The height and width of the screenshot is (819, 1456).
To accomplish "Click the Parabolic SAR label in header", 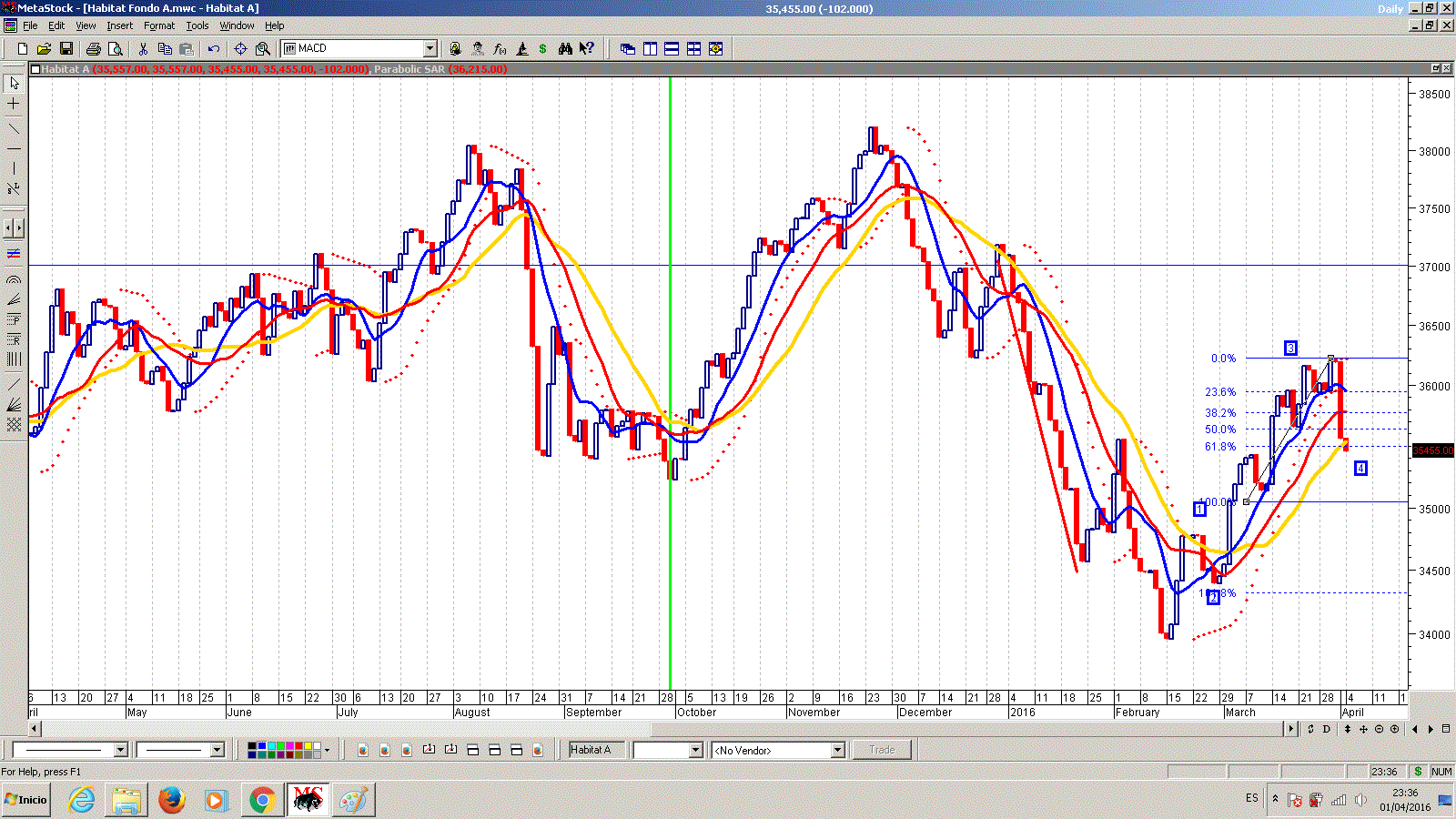I will pos(409,69).
